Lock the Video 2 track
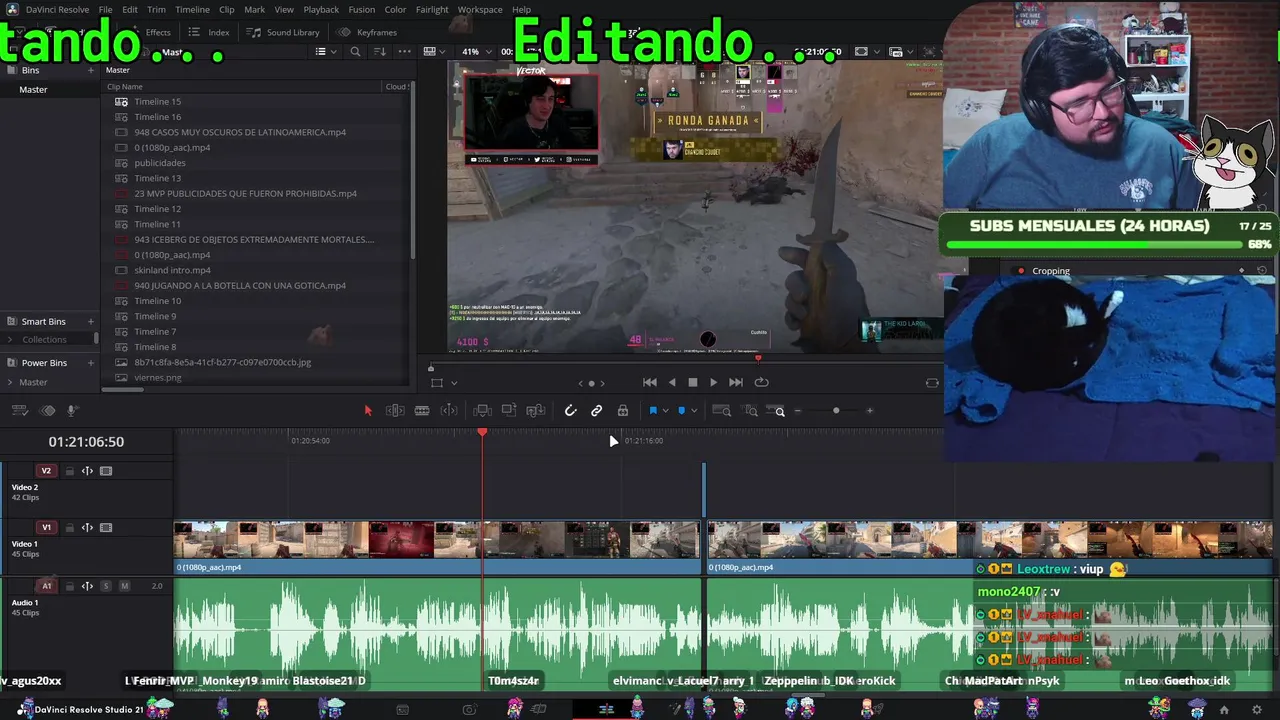The width and height of the screenshot is (1280, 720). pyautogui.click(x=69, y=471)
